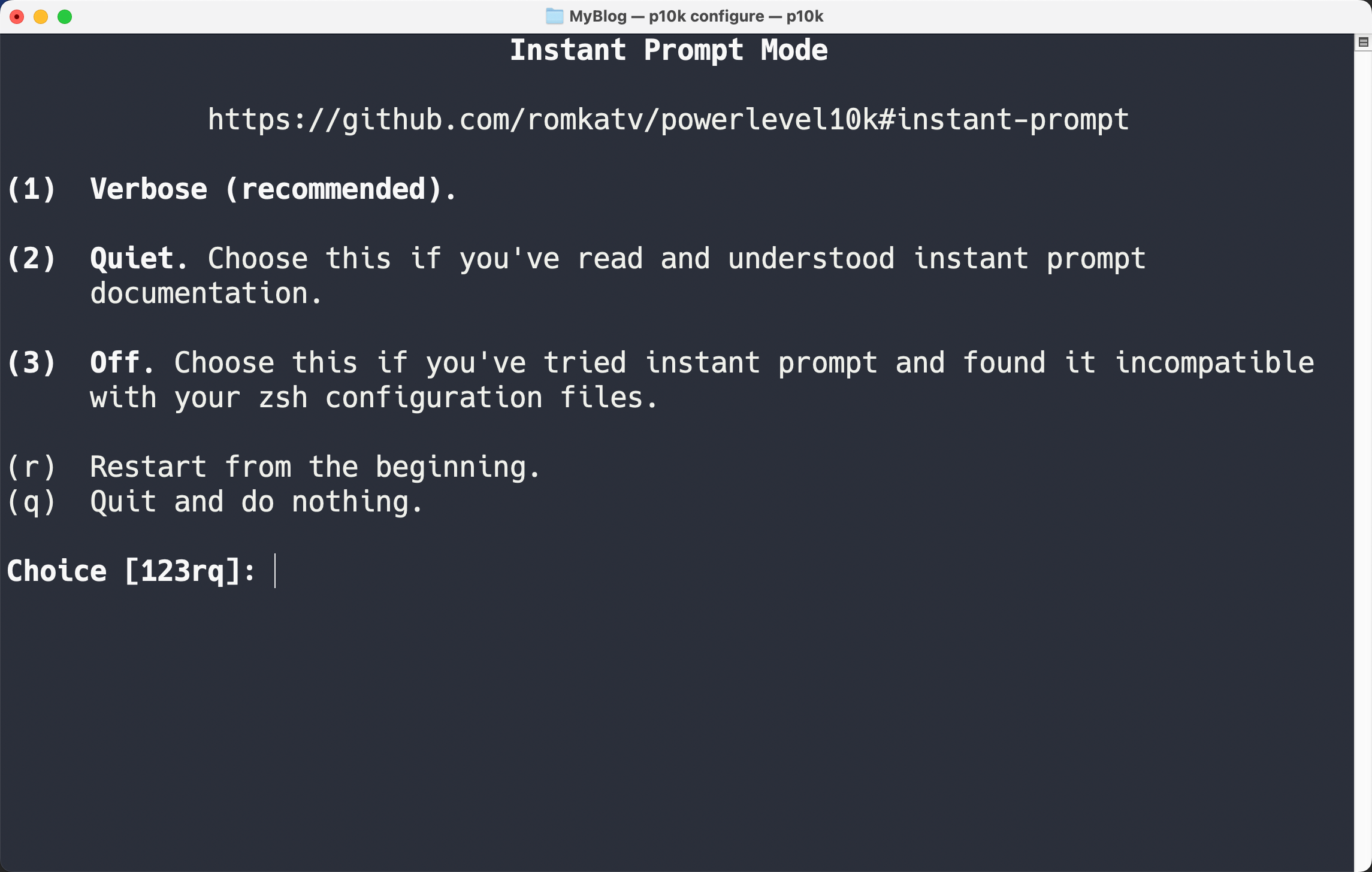Click the MyBlog folder icon in title bar

pos(554,16)
